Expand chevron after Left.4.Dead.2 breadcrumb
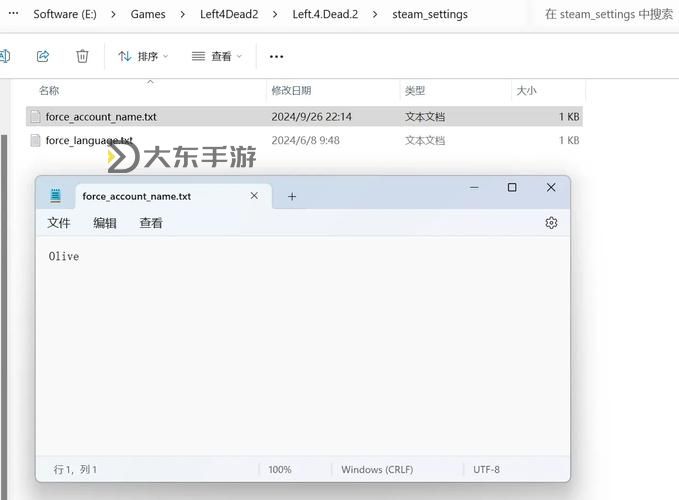 point(375,14)
